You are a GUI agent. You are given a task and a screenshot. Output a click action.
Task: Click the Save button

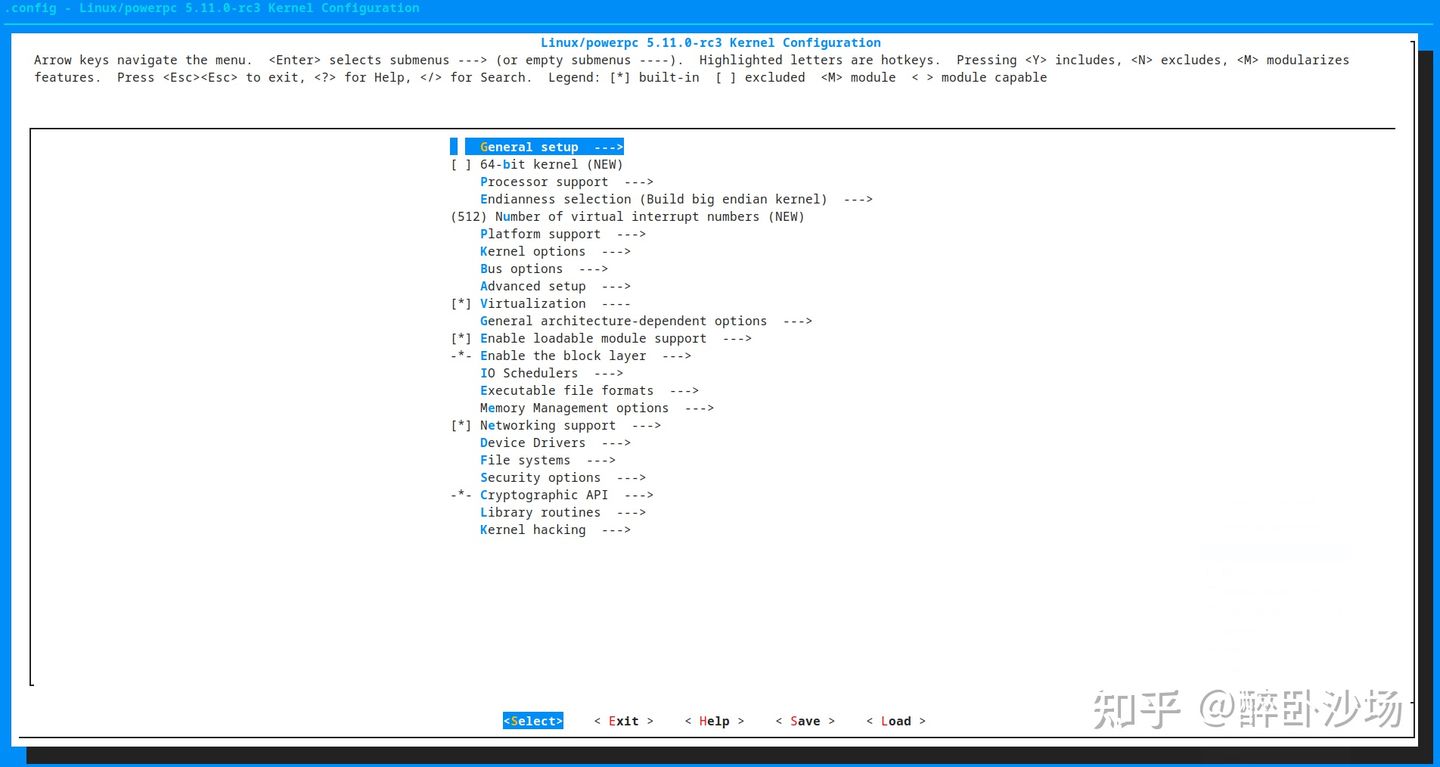pyautogui.click(x=805, y=721)
